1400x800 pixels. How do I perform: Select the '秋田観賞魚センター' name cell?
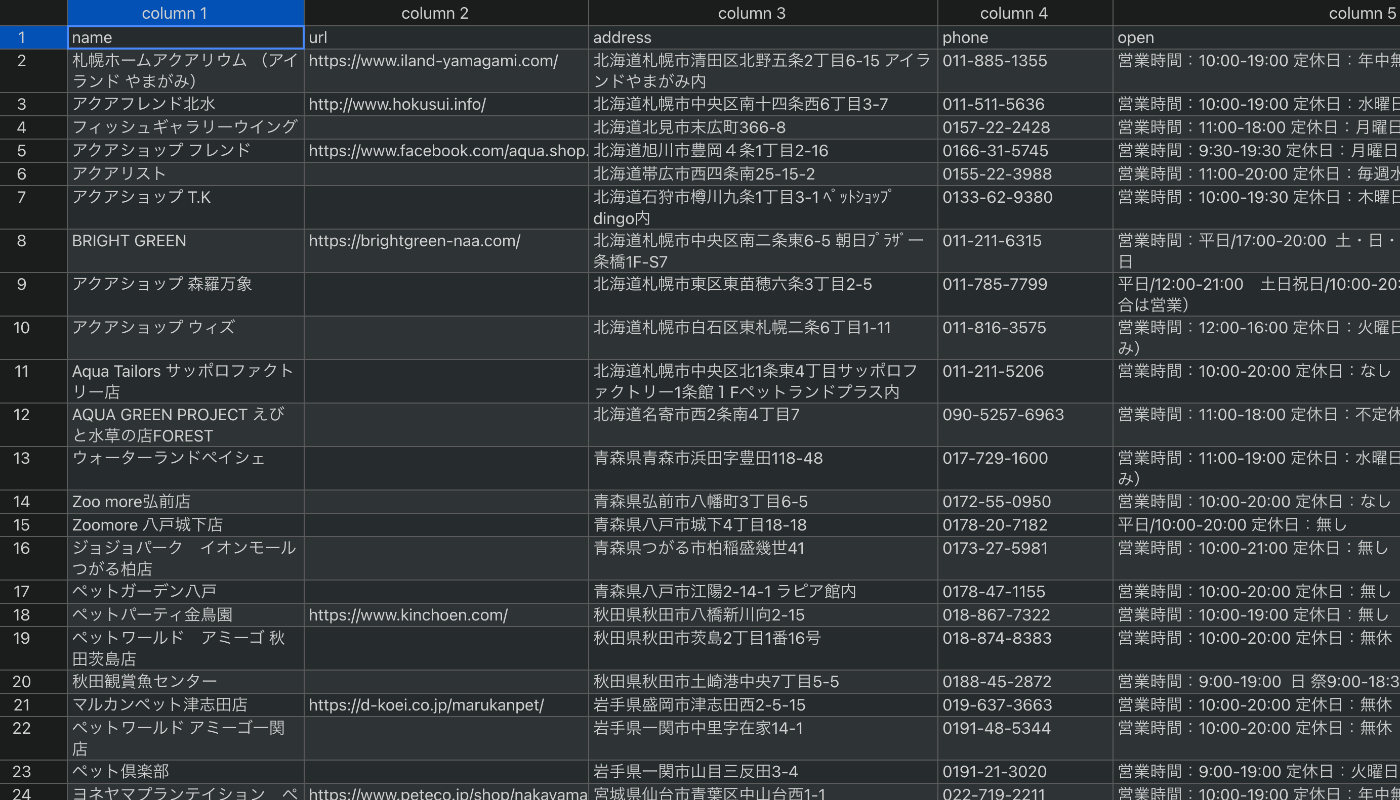click(186, 682)
